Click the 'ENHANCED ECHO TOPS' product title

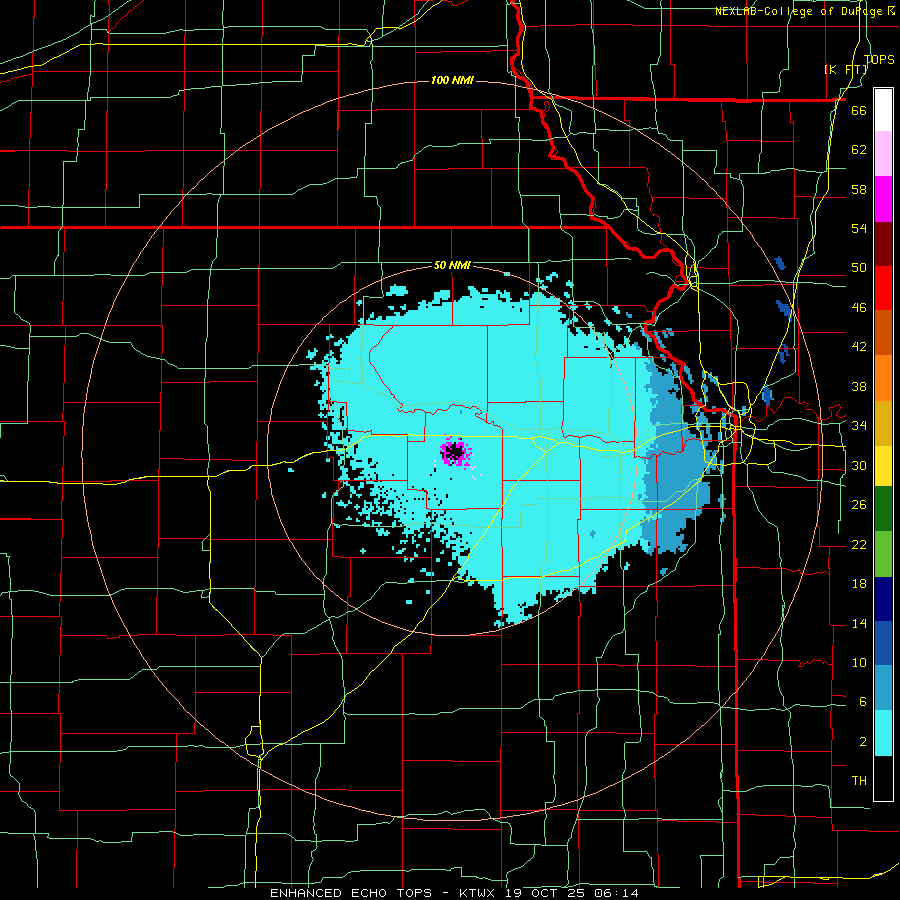(x=351, y=893)
